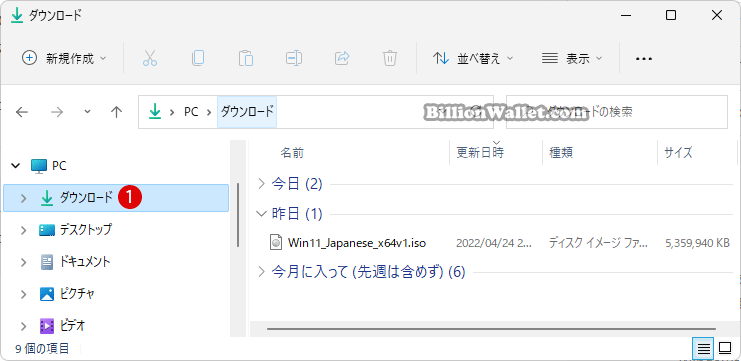
Task: Click the Paste clipboard icon
Action: (x=246, y=59)
